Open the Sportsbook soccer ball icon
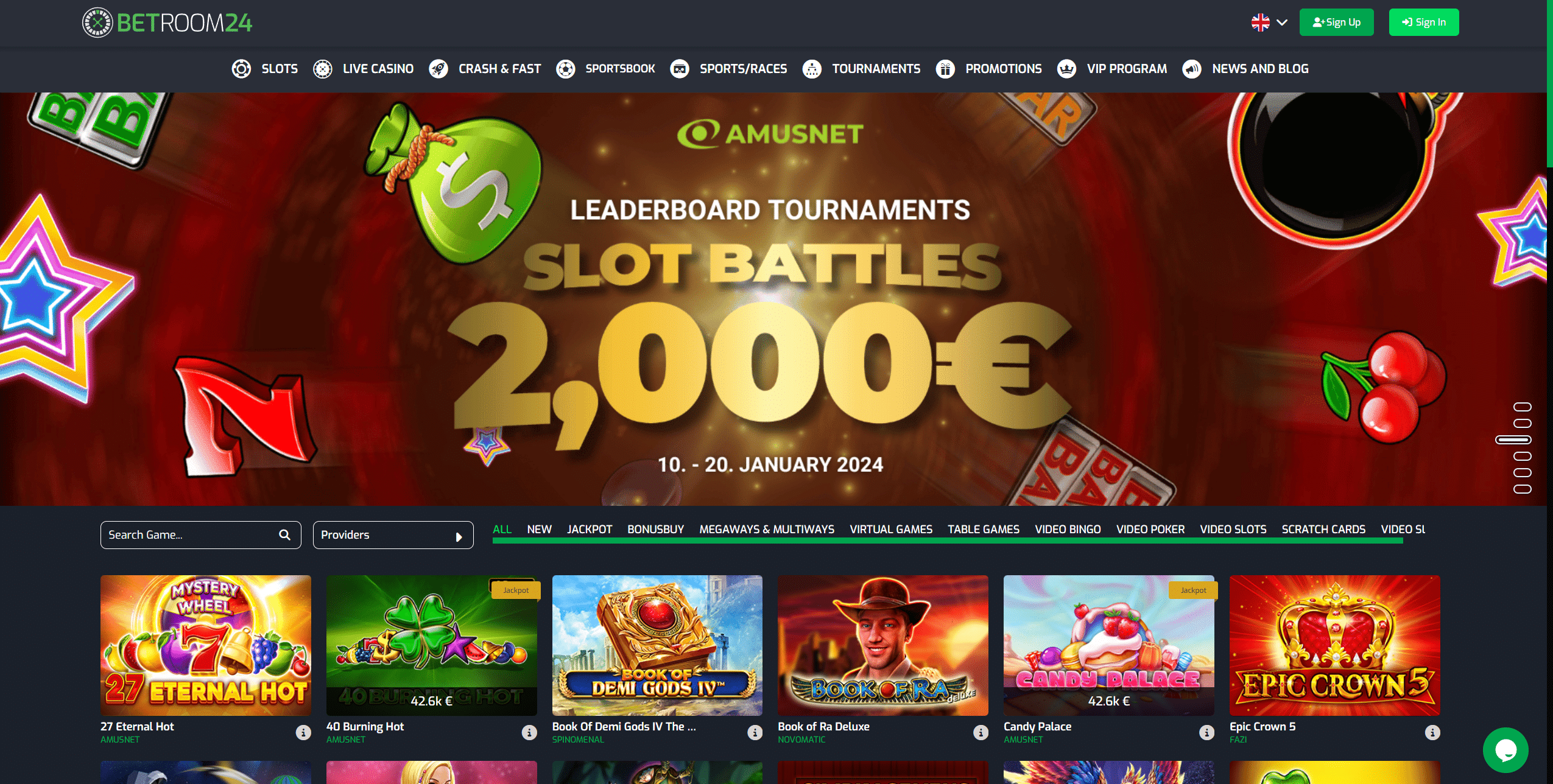The height and width of the screenshot is (784, 1553). 565,69
